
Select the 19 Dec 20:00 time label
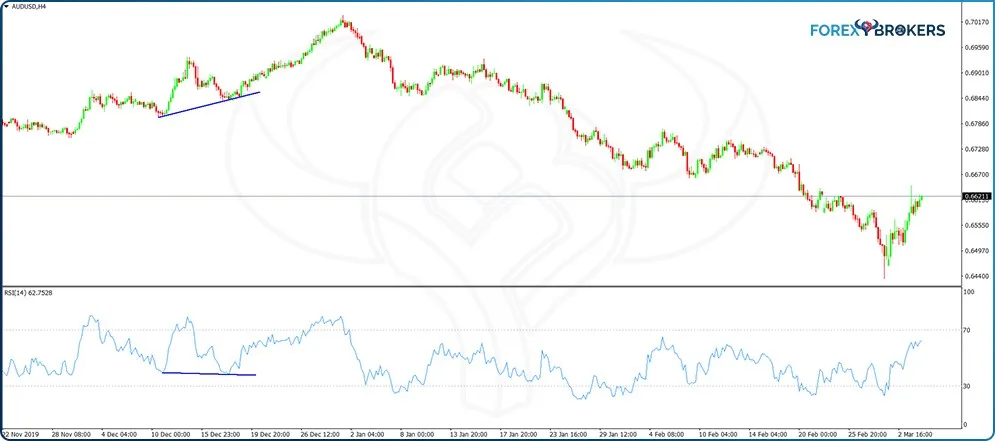tap(270, 434)
